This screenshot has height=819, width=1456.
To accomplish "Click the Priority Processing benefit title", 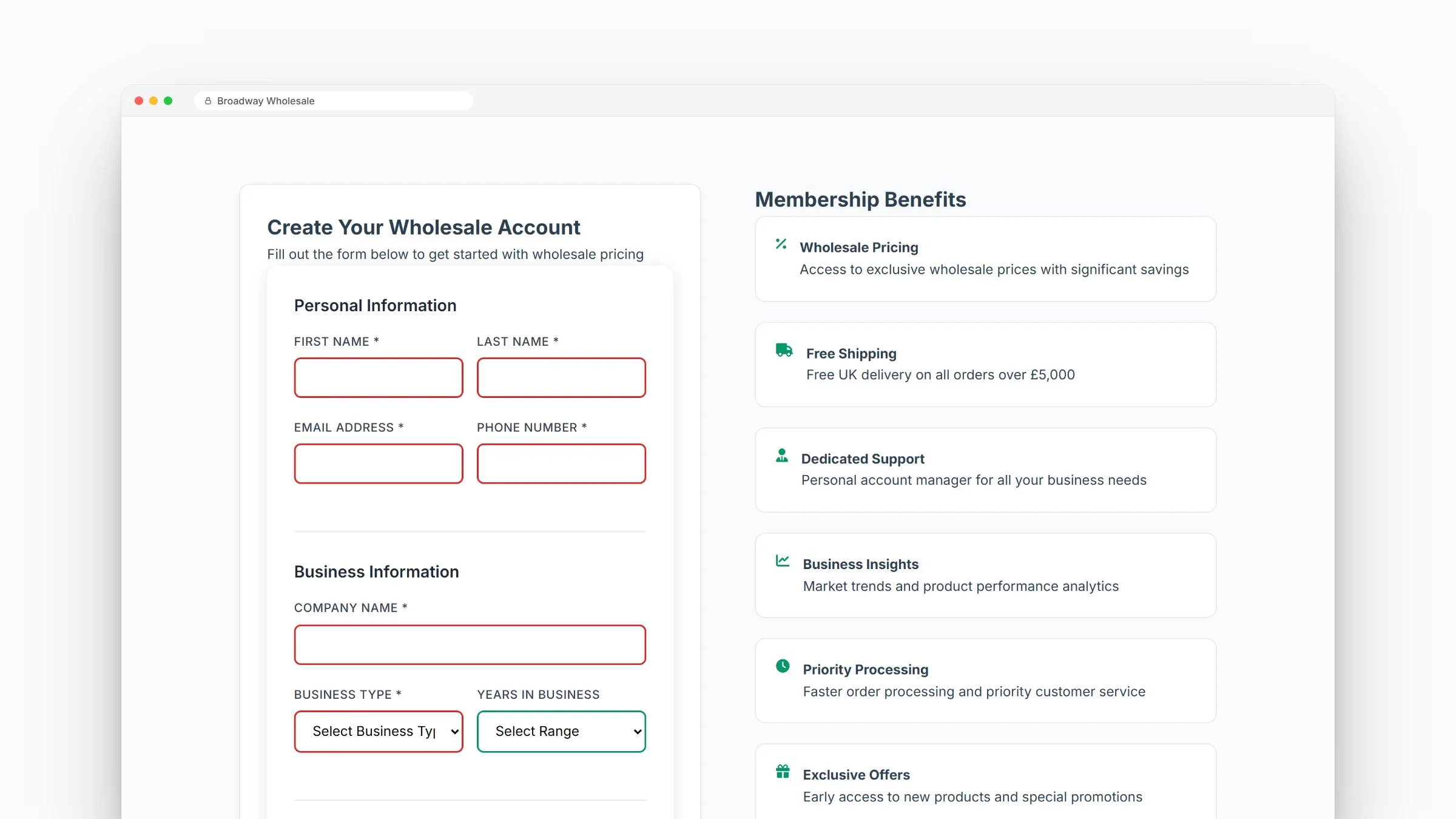I will [x=866, y=670].
